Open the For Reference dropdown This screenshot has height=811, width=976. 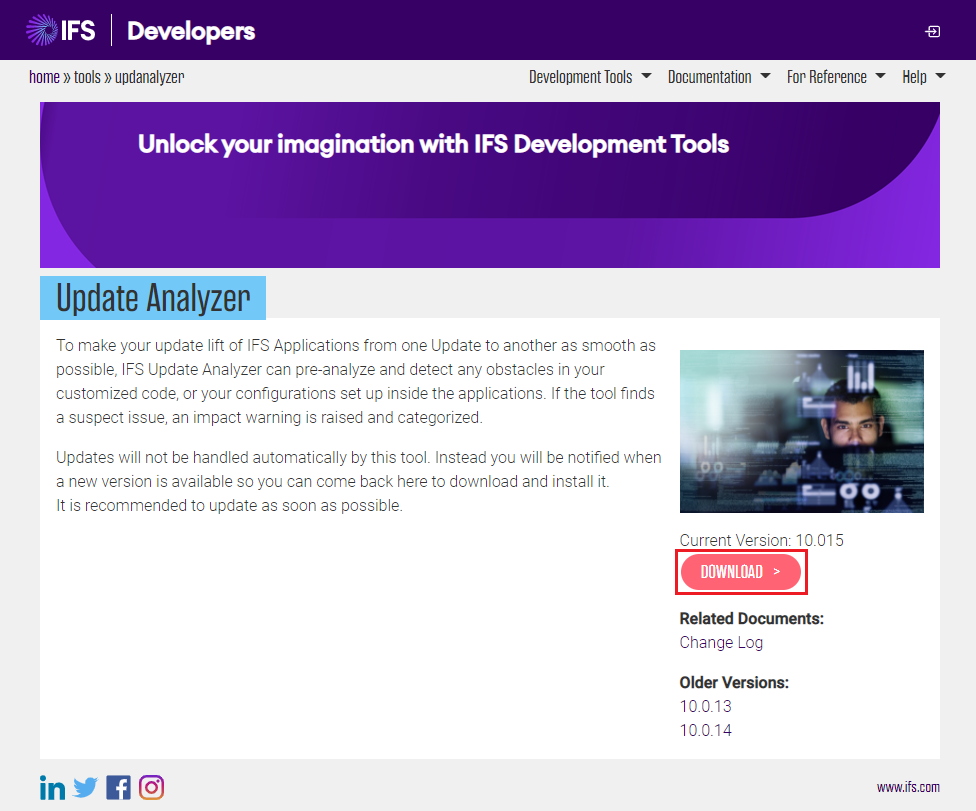point(835,77)
